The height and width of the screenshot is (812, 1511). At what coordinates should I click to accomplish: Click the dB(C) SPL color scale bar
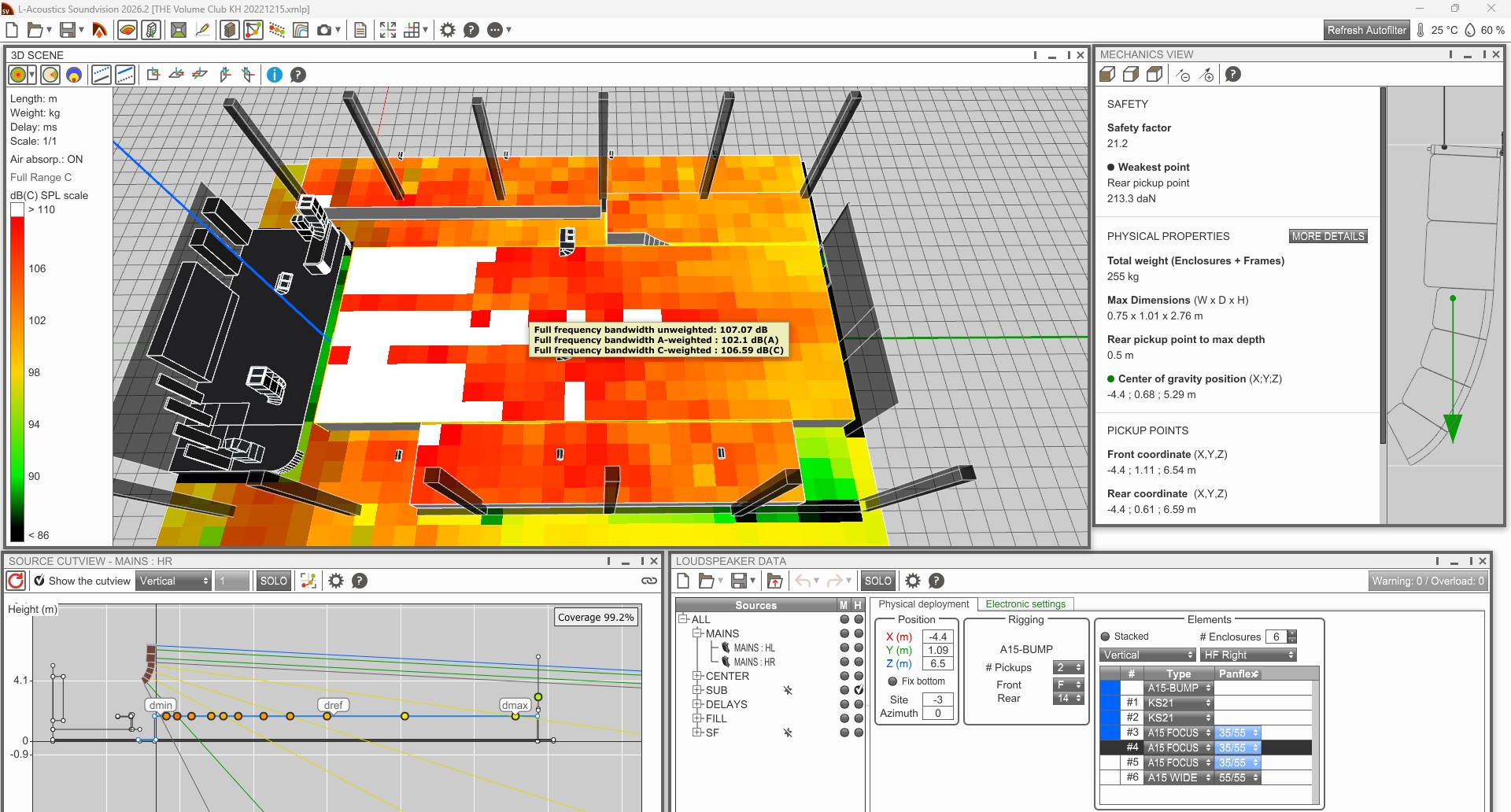pyautogui.click(x=17, y=372)
